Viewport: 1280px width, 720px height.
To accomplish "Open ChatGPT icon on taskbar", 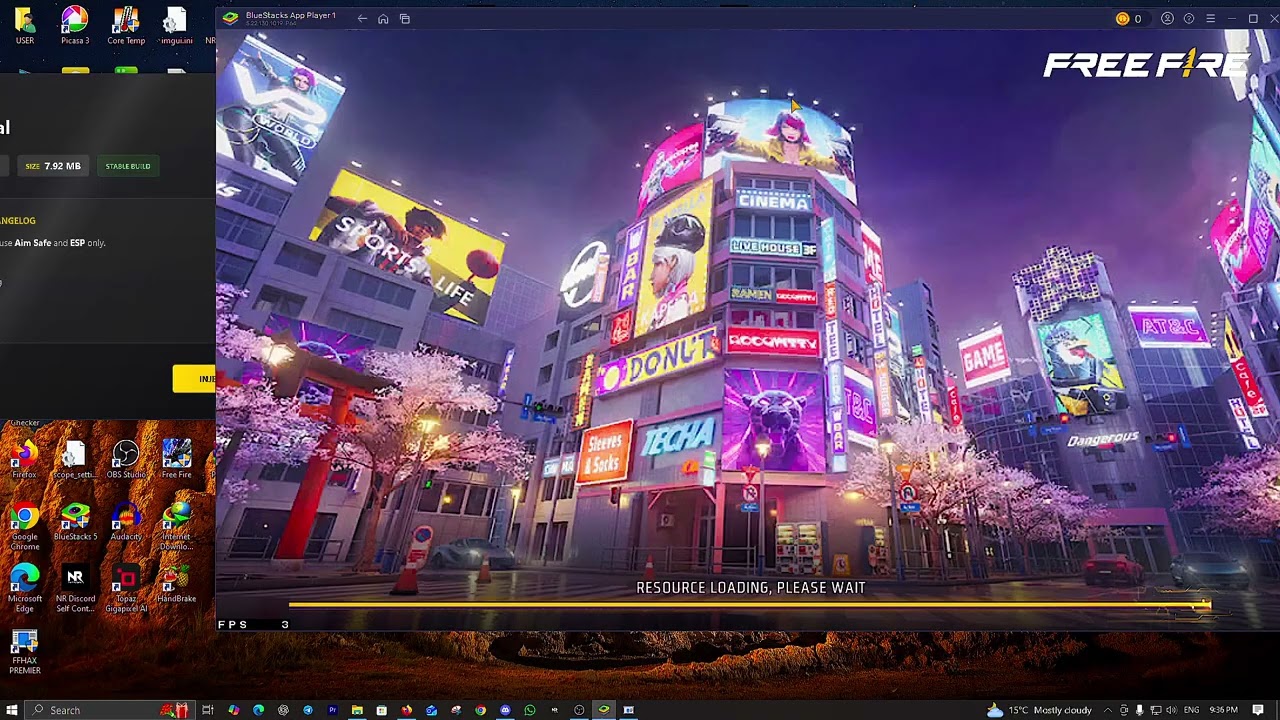I will point(283,710).
